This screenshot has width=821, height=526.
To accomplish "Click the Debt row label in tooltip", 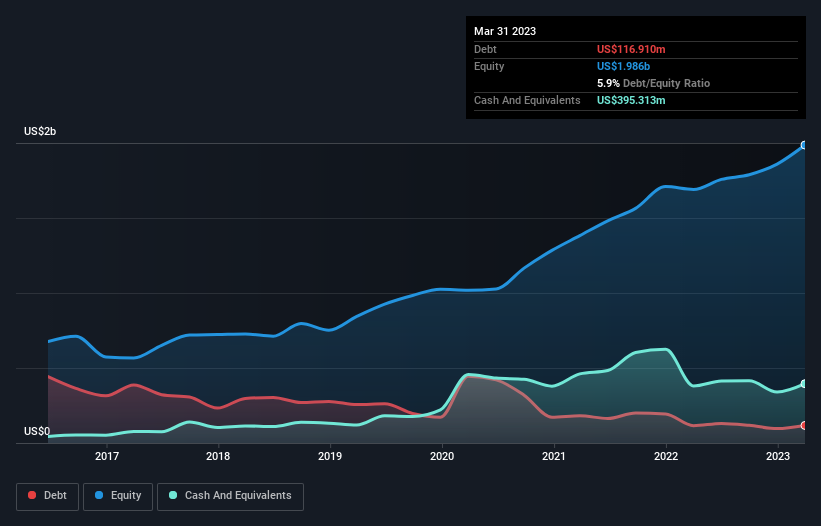I will coord(485,49).
